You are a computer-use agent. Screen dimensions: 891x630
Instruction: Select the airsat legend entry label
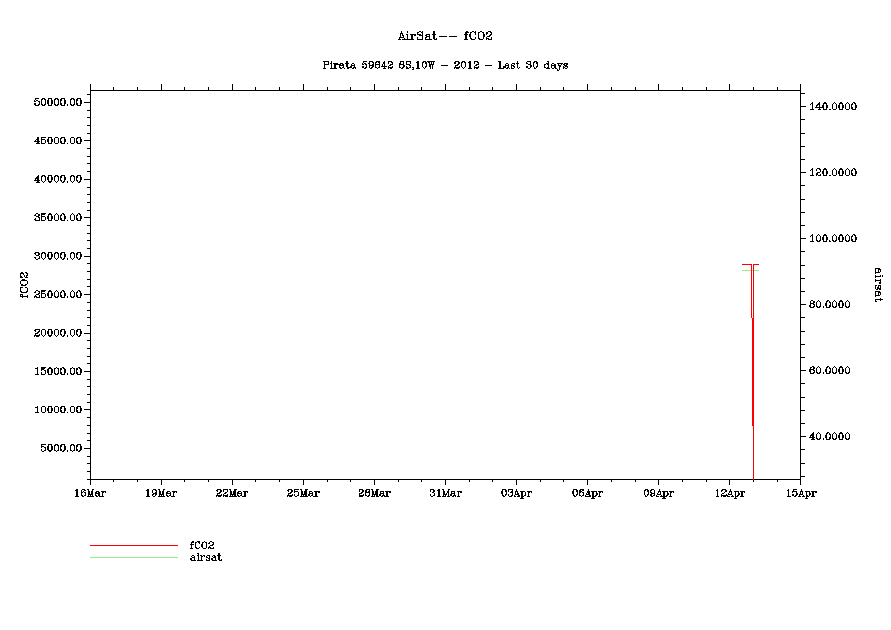[206, 557]
